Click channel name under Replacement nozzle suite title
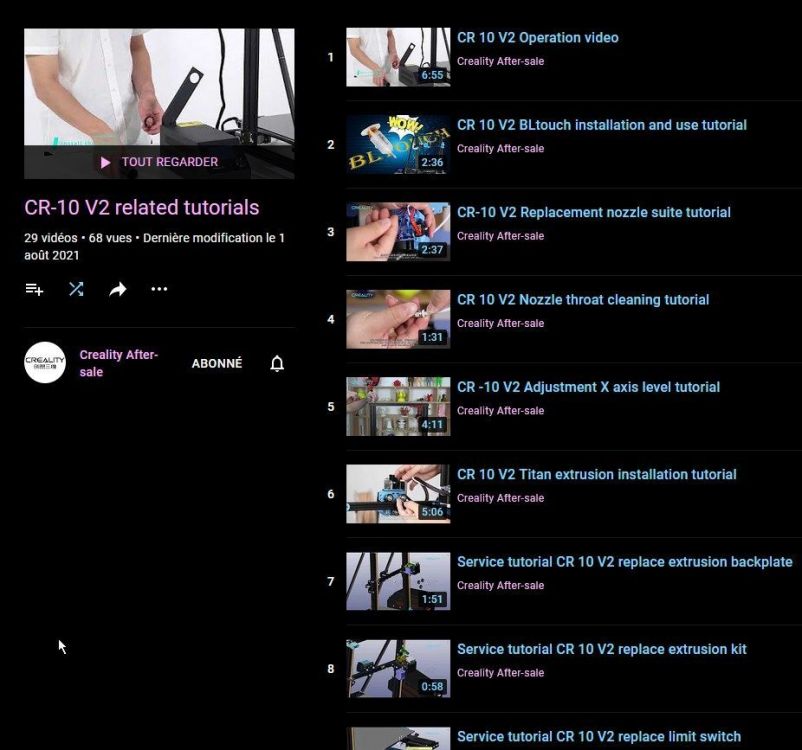Screen dimensions: 802x750 click(500, 236)
